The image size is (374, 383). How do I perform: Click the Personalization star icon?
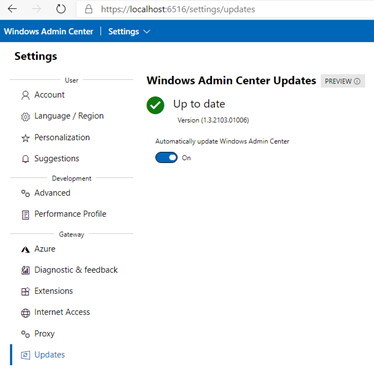point(25,138)
